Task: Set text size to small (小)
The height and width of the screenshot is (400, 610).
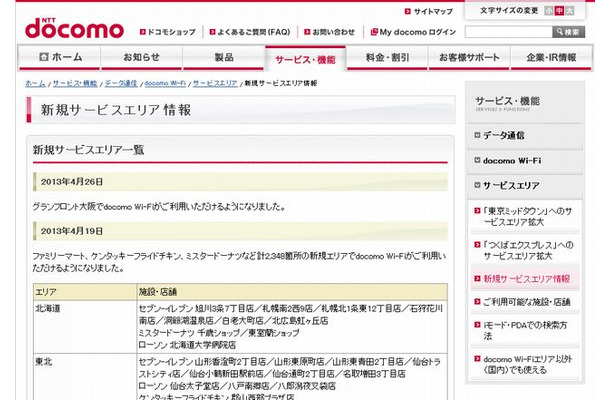Action: tap(549, 11)
